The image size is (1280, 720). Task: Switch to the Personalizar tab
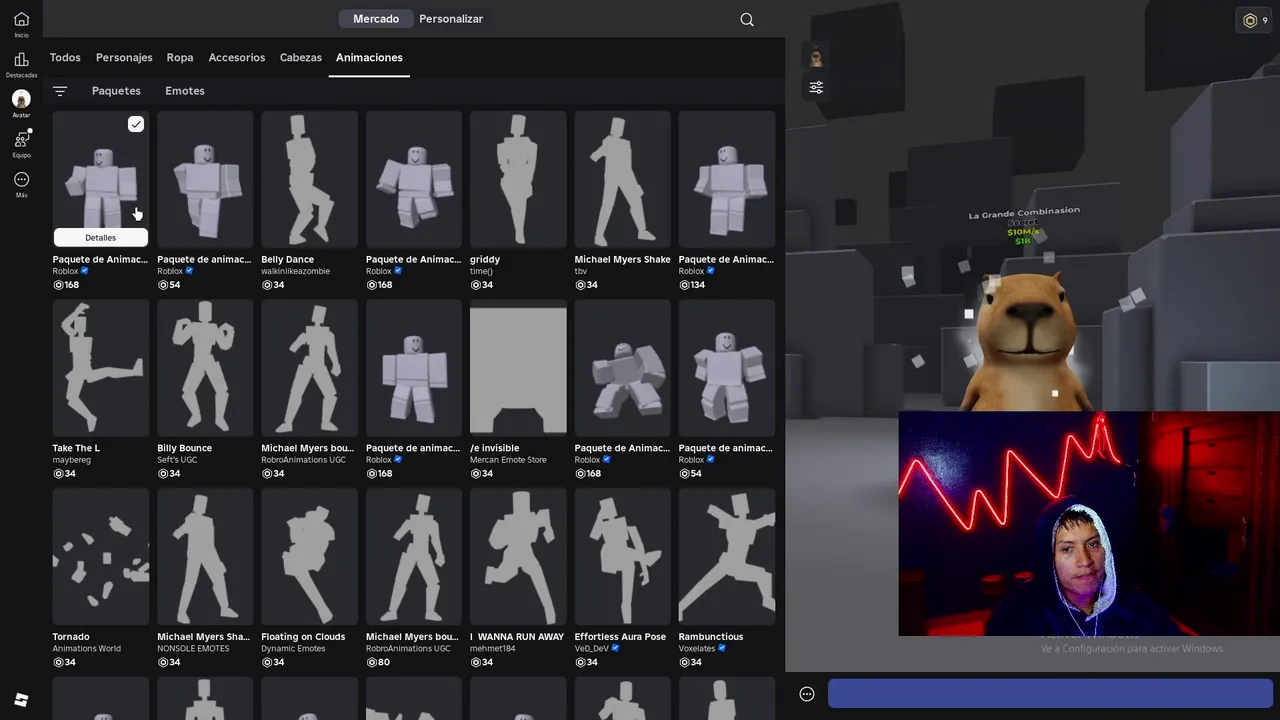[x=451, y=19]
